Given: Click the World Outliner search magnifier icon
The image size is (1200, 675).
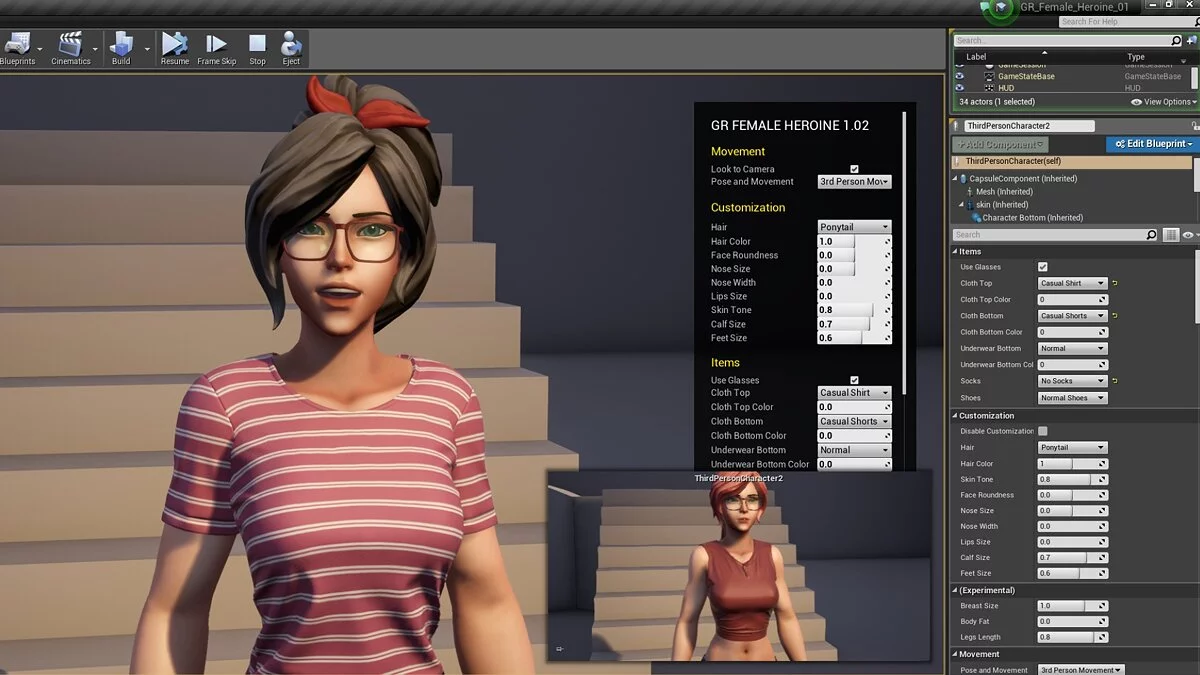Looking at the screenshot, I should click(x=1176, y=41).
